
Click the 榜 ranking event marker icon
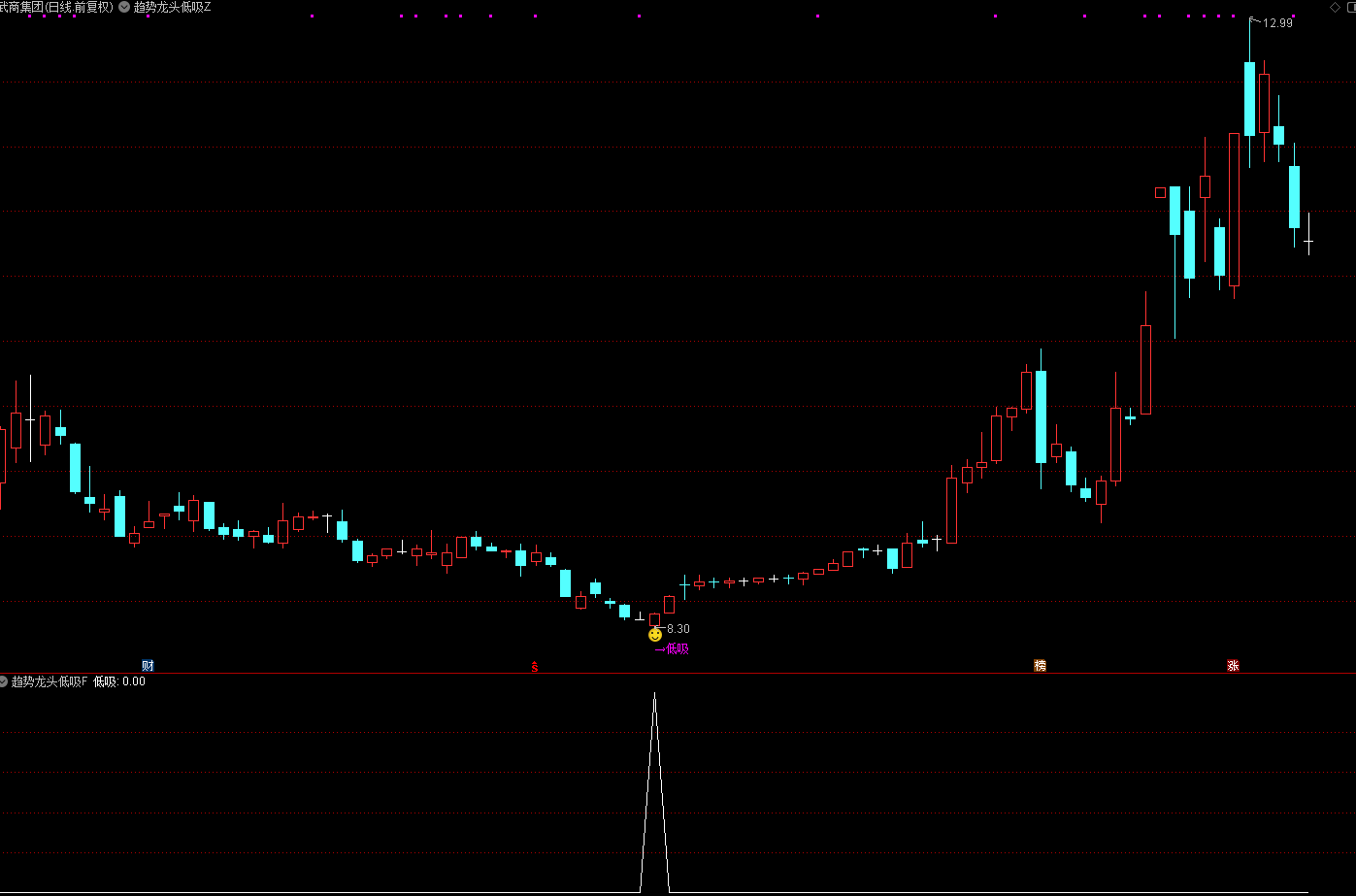pyautogui.click(x=1041, y=666)
